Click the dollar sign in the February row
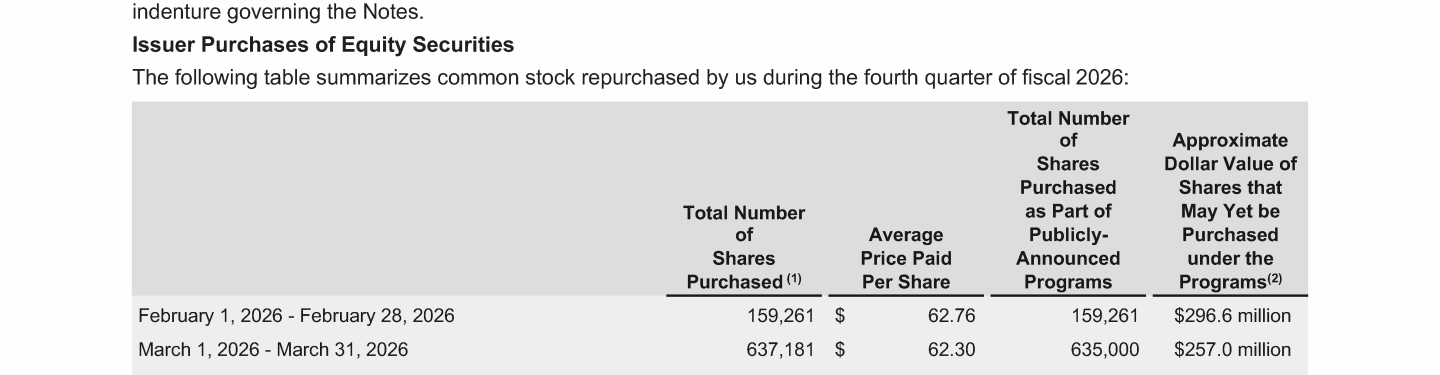The image size is (1440, 375). pyautogui.click(x=841, y=316)
